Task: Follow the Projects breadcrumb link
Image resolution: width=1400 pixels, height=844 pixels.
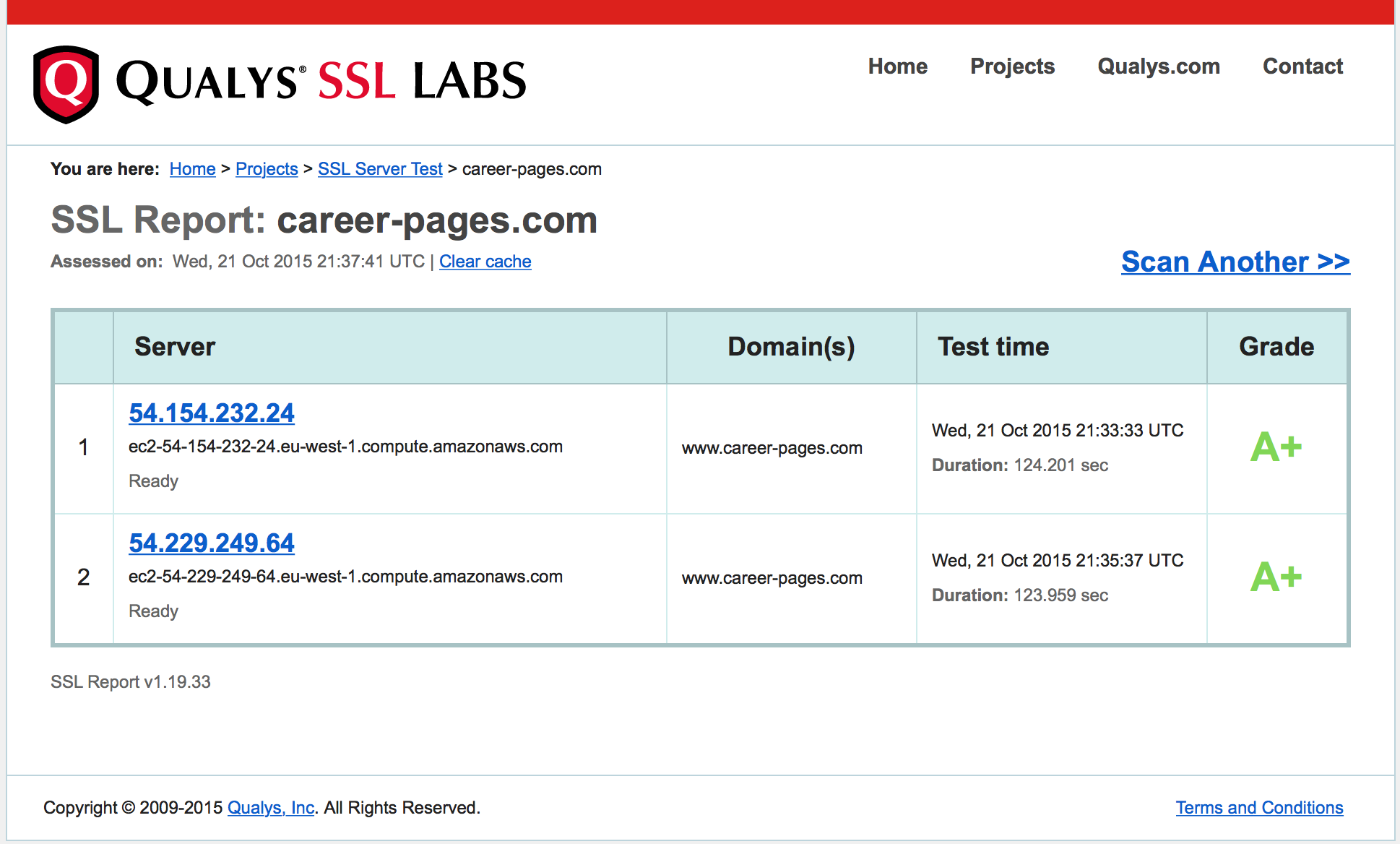Action: pyautogui.click(x=267, y=169)
